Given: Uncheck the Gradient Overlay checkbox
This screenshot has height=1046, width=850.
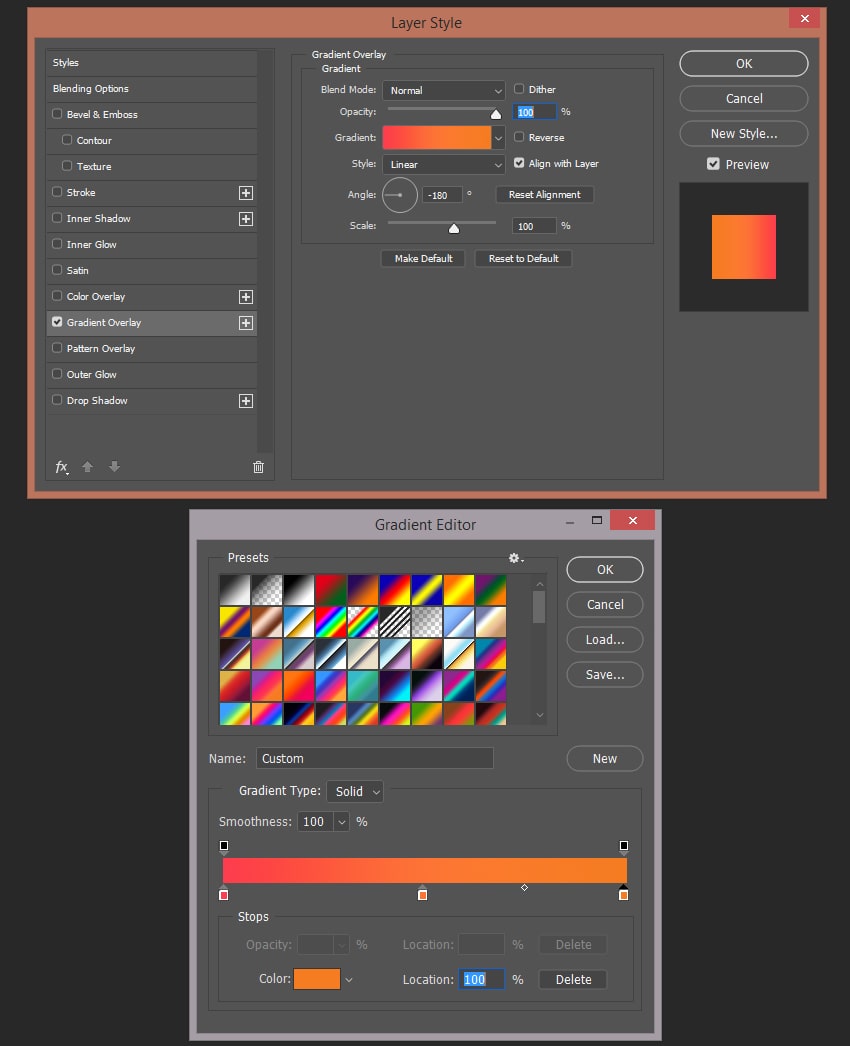Looking at the screenshot, I should (57, 322).
